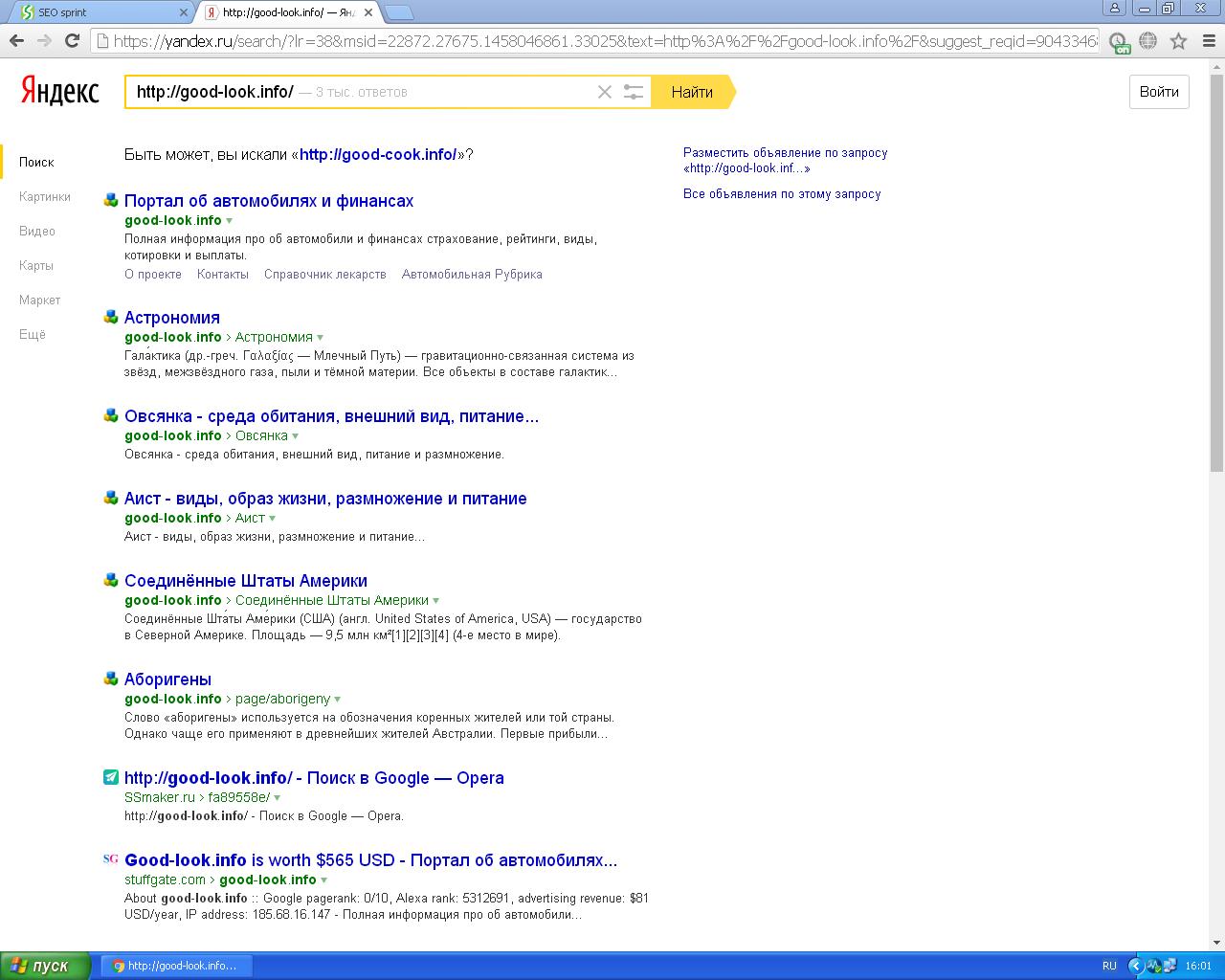Viewport: 1225px width, 980px height.
Task: Open suggested query http://good-cook.info/
Action: (x=378, y=154)
